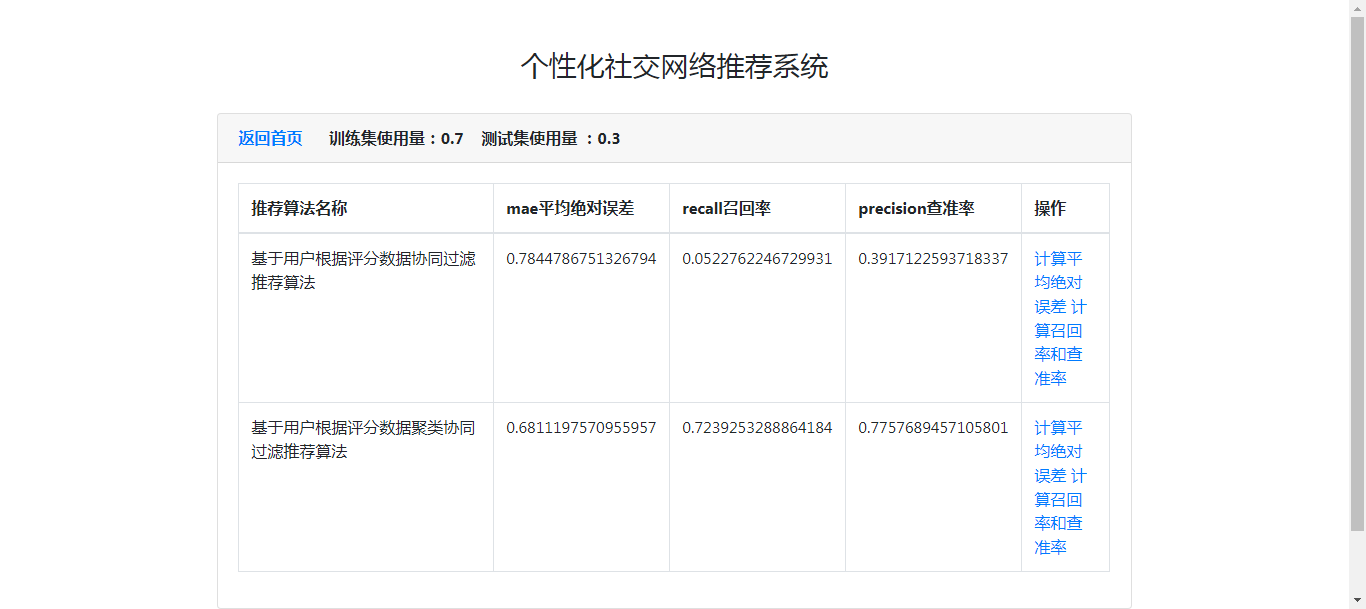Click precision value 0.7757689457105801

[x=933, y=427]
